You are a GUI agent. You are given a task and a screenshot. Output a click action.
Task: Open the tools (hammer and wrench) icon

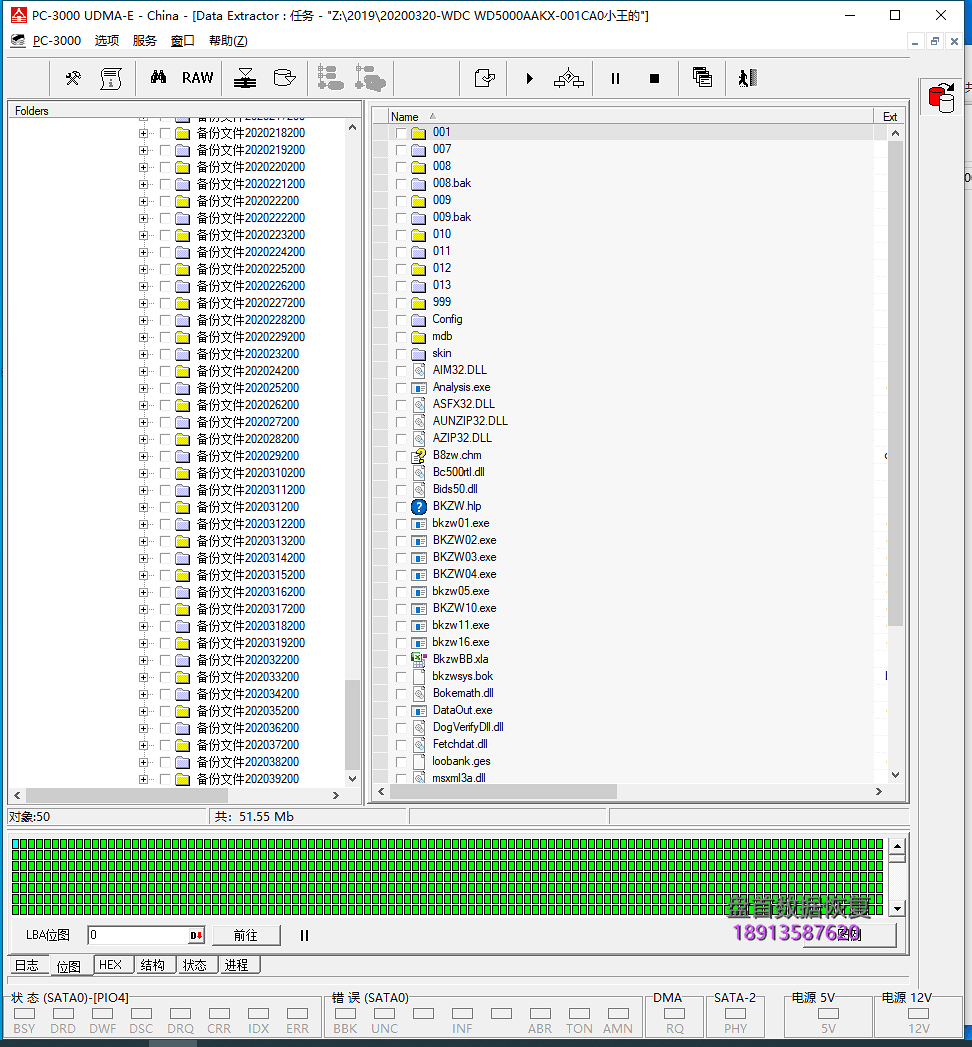tap(73, 78)
